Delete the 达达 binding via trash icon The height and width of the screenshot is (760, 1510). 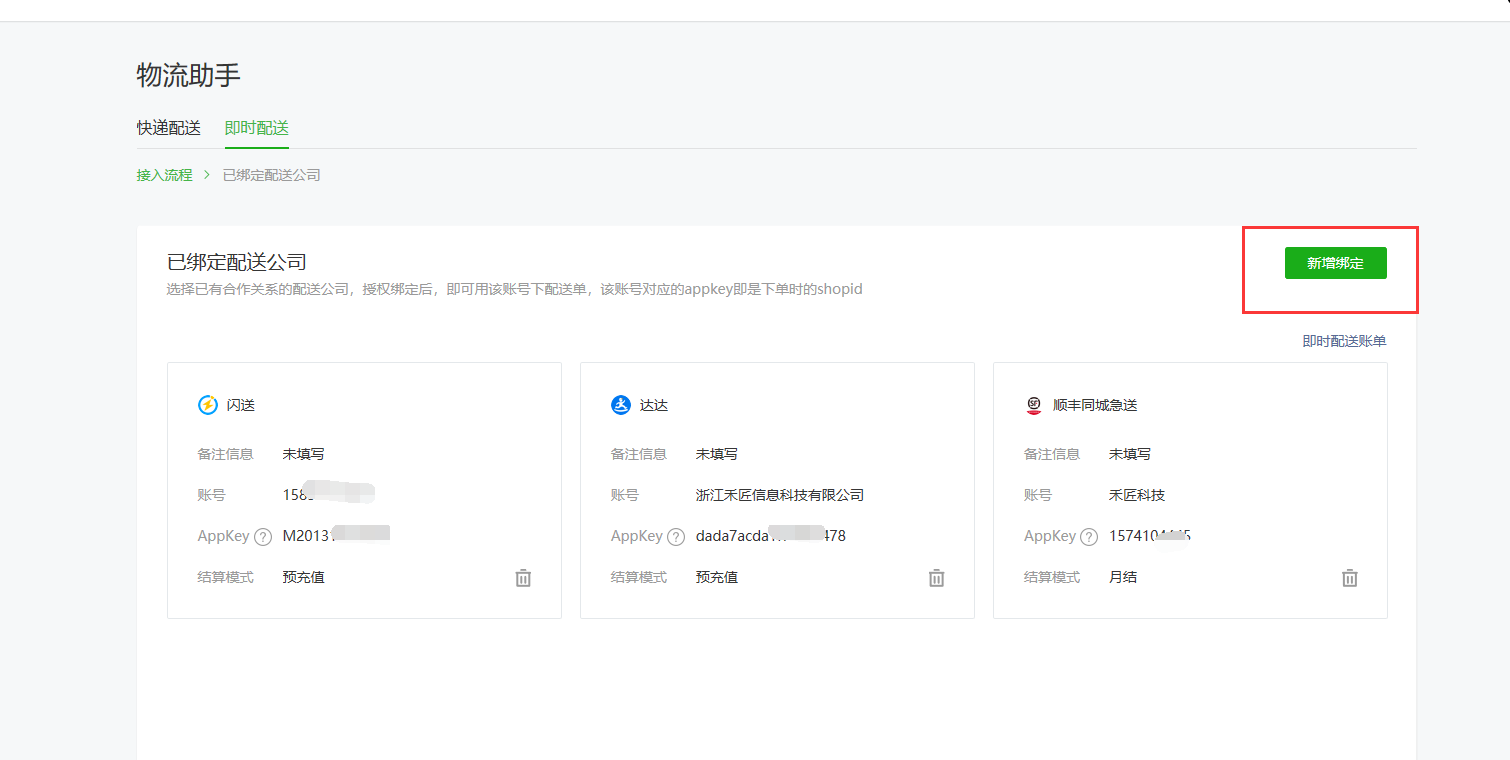pos(936,578)
